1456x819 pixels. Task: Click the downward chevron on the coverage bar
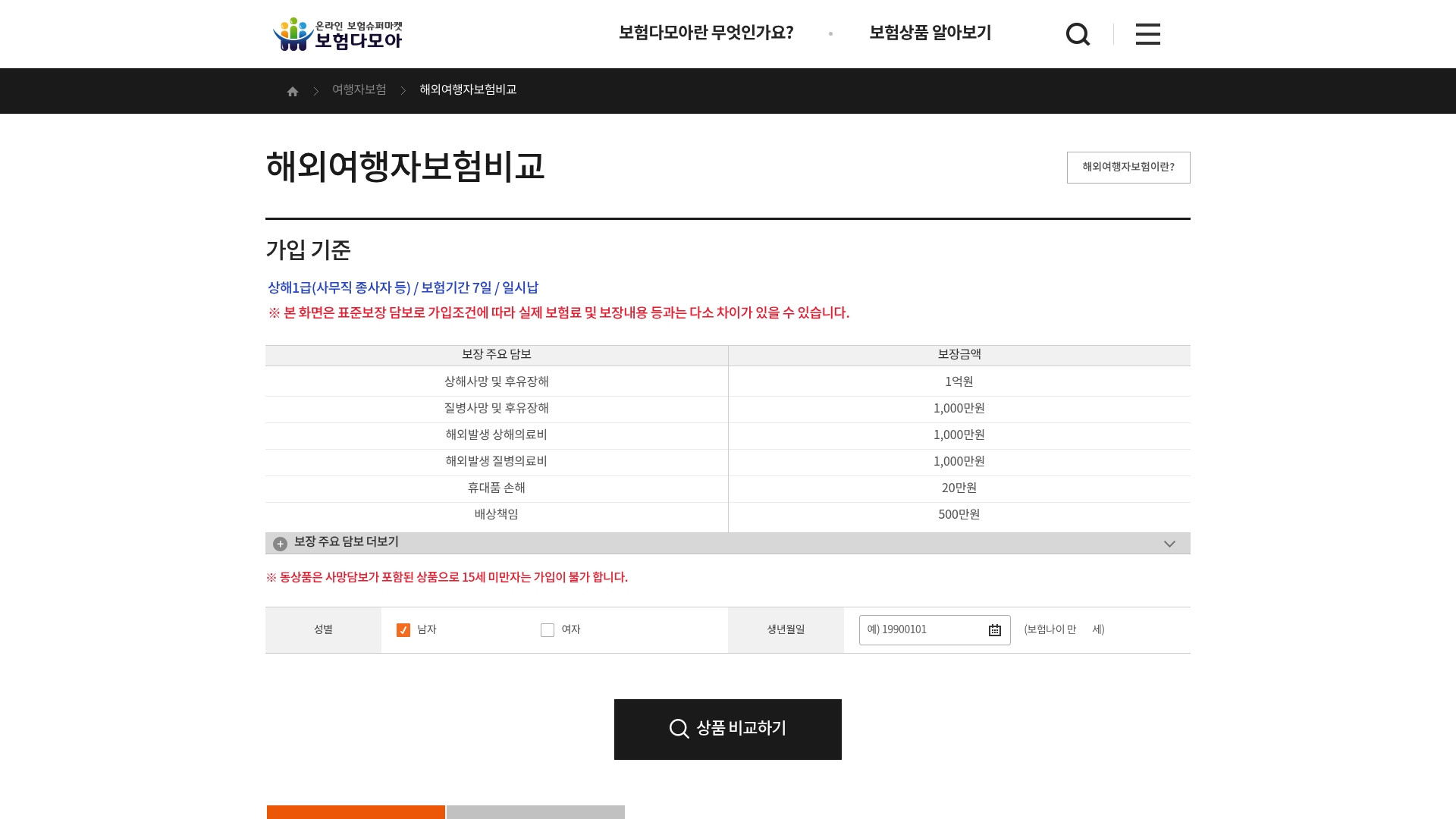tap(1169, 543)
